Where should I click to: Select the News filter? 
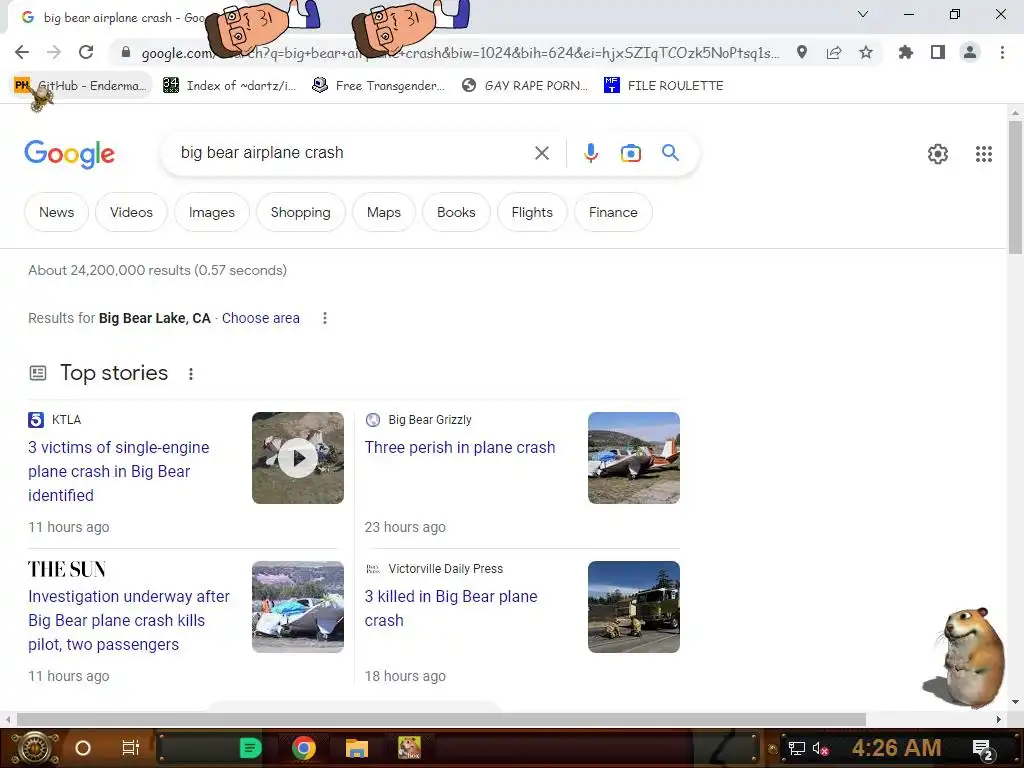point(56,212)
